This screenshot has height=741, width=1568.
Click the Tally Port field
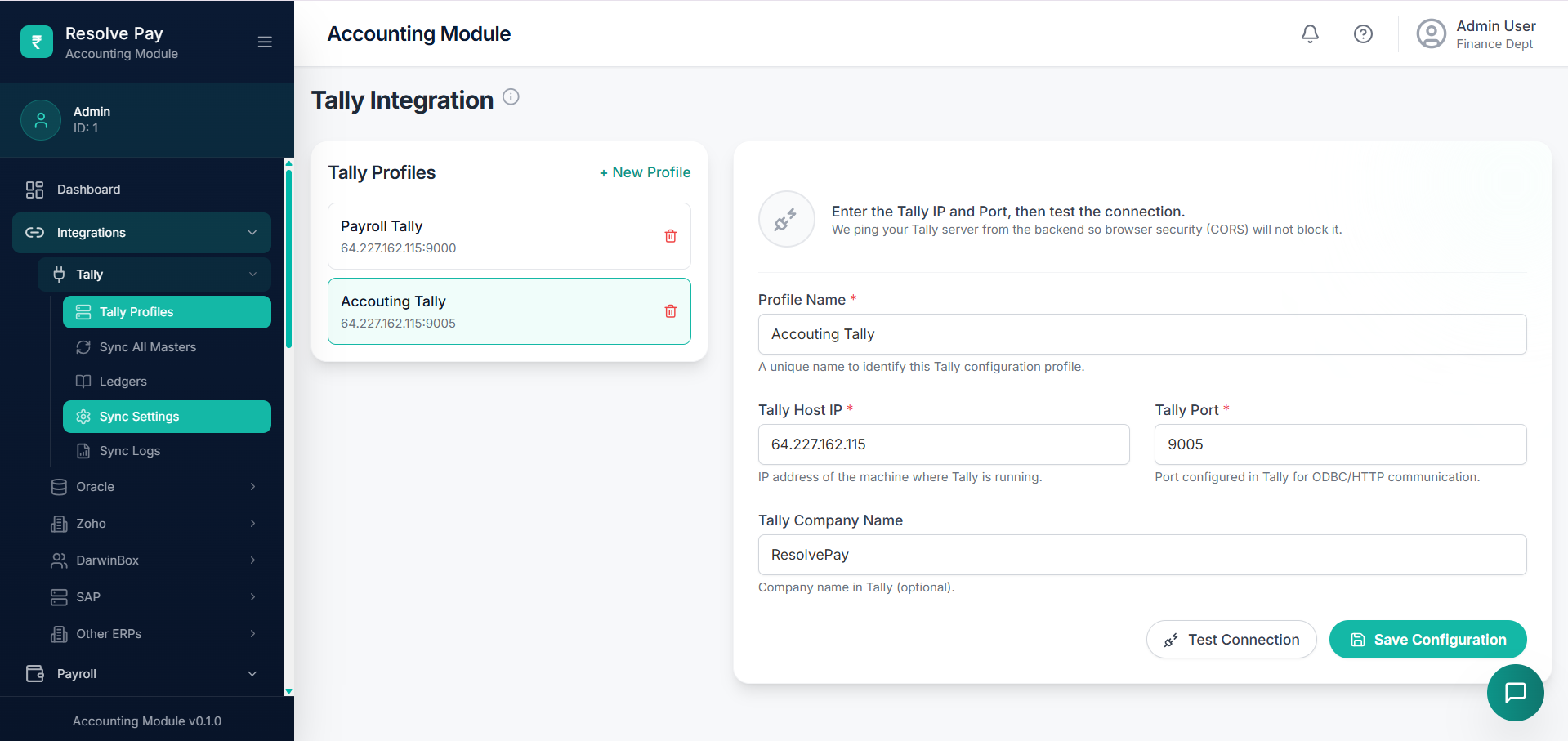[x=1340, y=444]
